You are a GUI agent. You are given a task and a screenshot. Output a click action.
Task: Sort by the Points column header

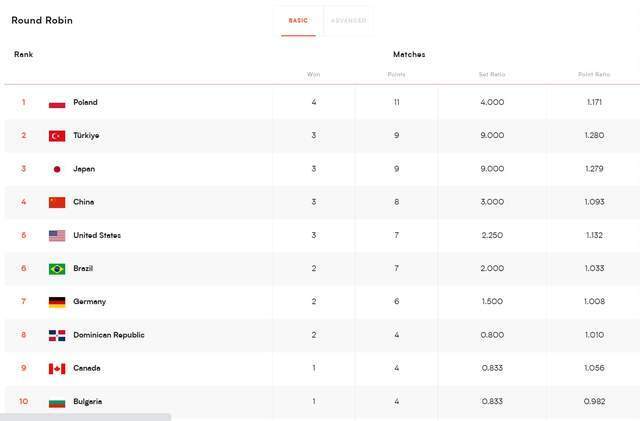point(397,74)
